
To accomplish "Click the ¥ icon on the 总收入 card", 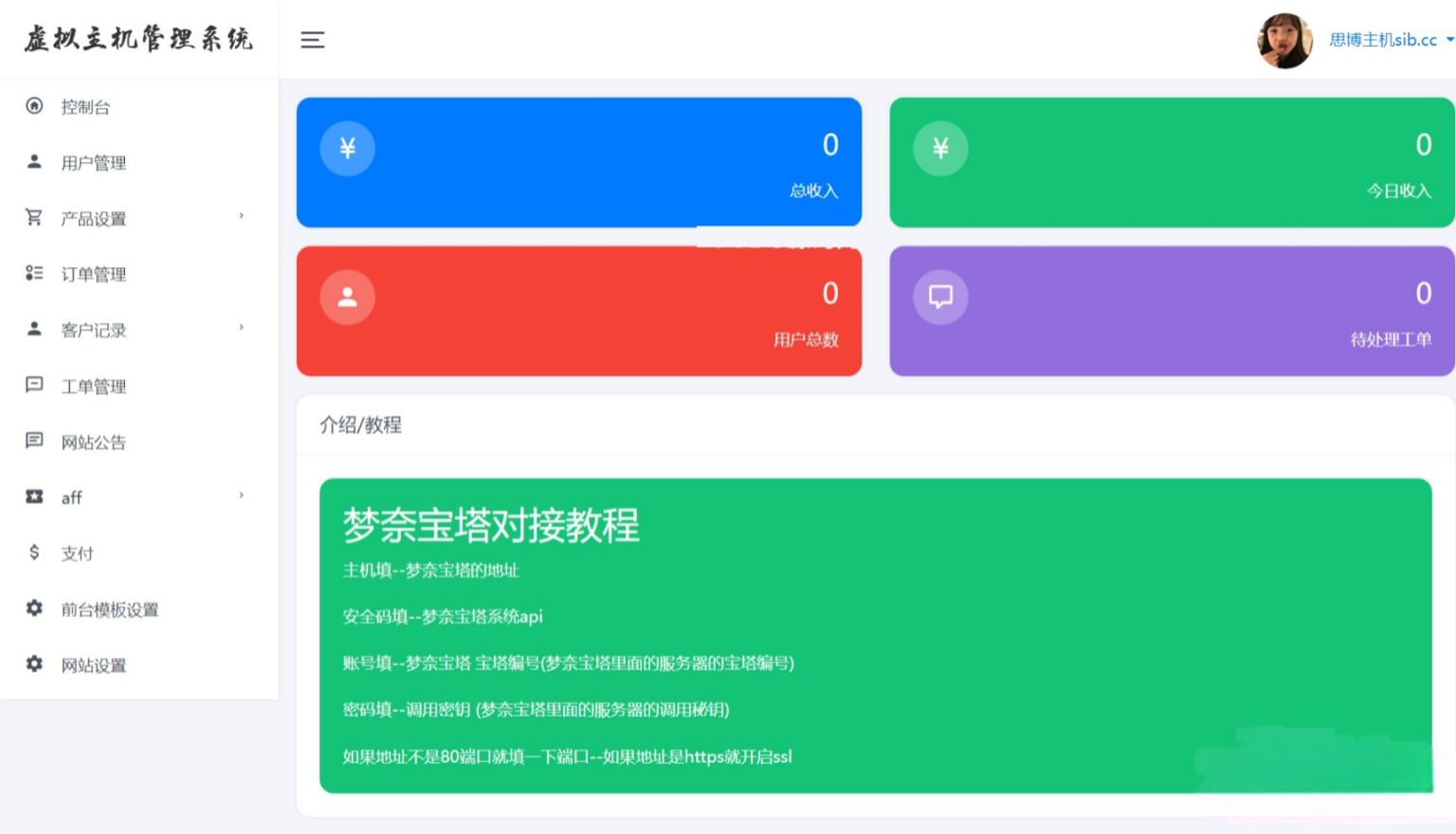I will (x=348, y=148).
